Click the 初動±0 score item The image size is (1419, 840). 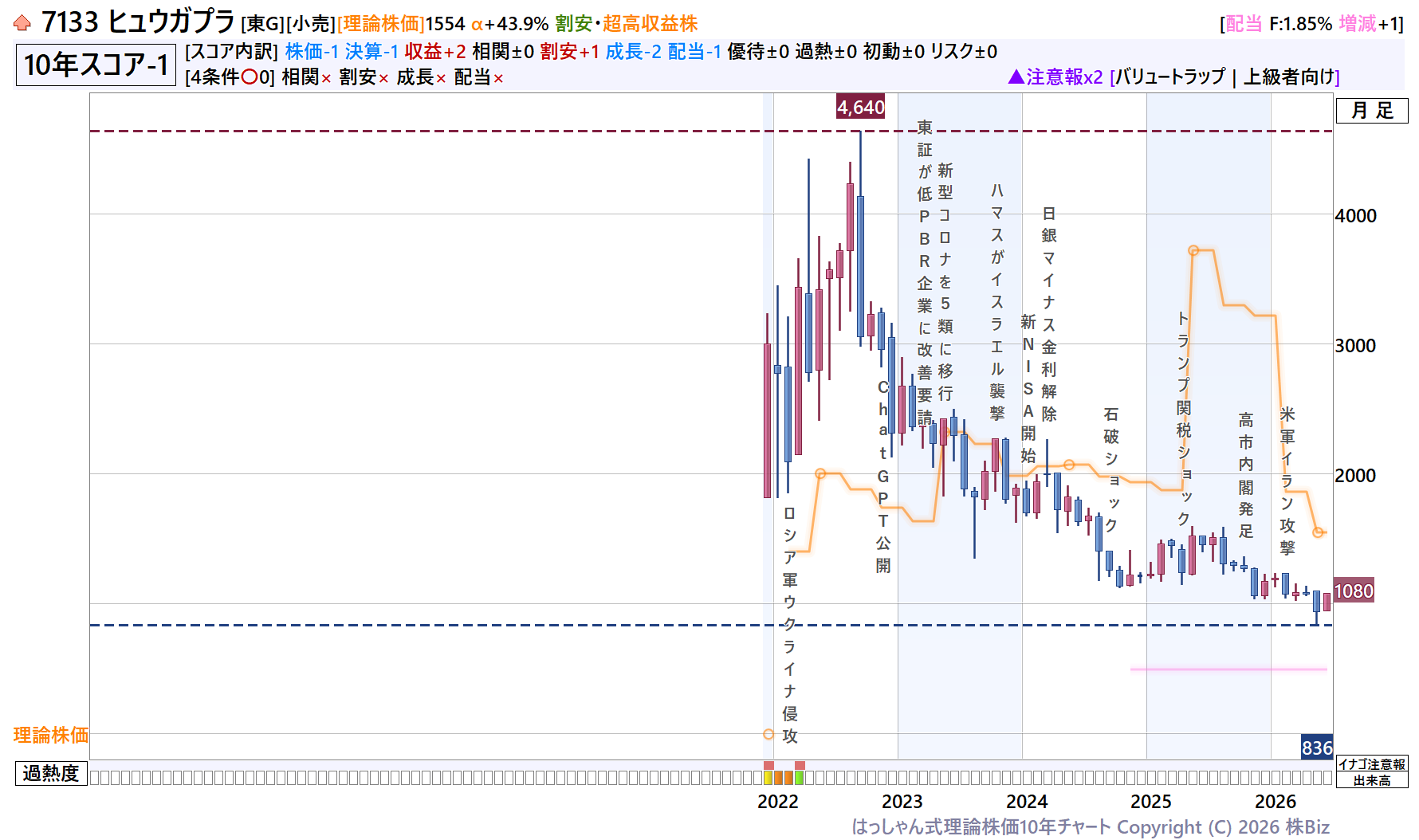coord(894,52)
